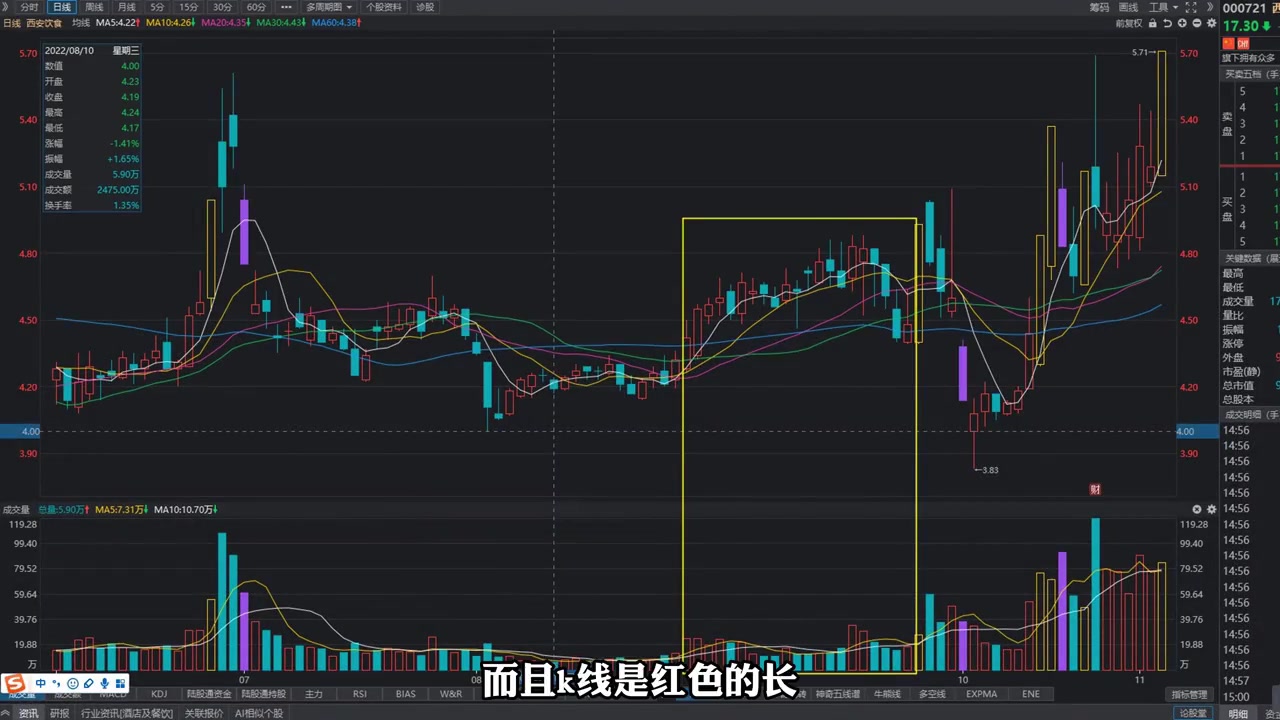
Task: Switch to the 明细 details tab
Action: (1238, 713)
